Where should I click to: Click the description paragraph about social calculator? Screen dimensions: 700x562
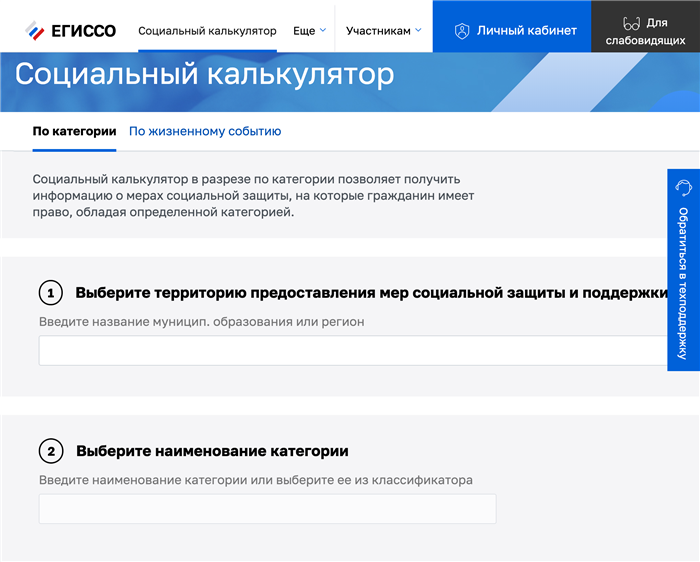pos(253,196)
